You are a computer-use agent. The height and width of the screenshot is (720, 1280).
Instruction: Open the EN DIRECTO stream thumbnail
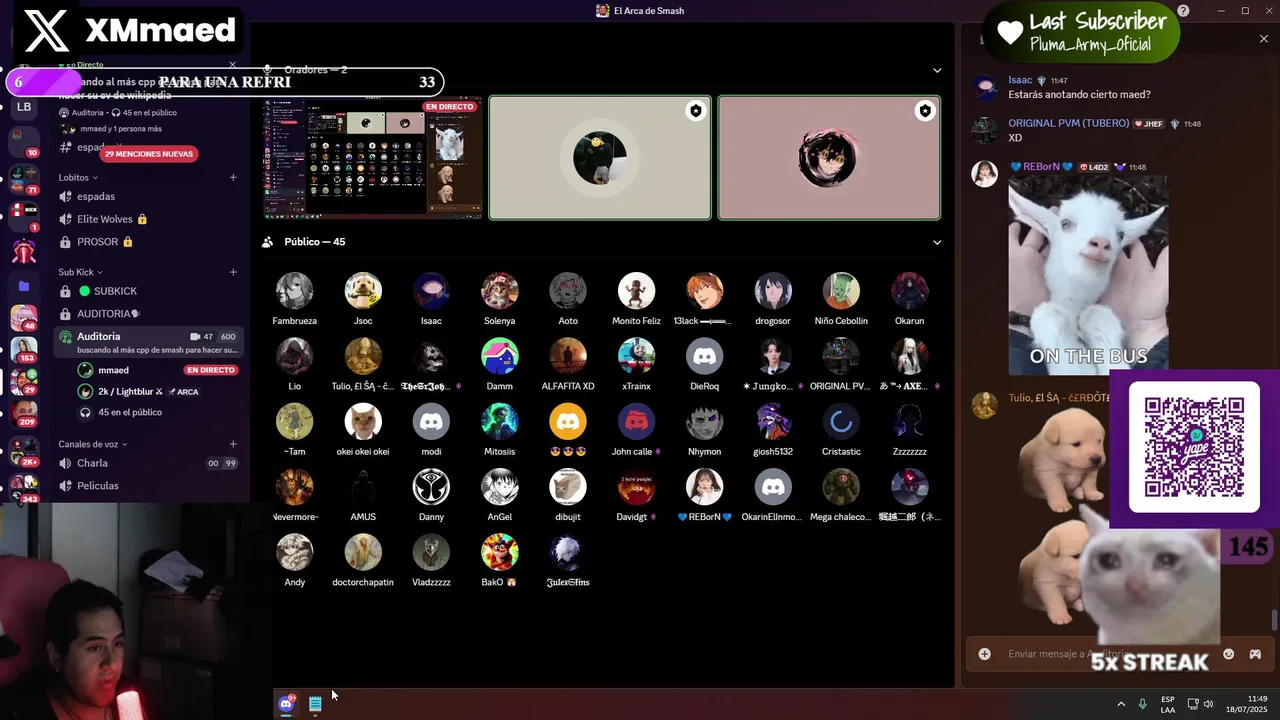coord(373,157)
